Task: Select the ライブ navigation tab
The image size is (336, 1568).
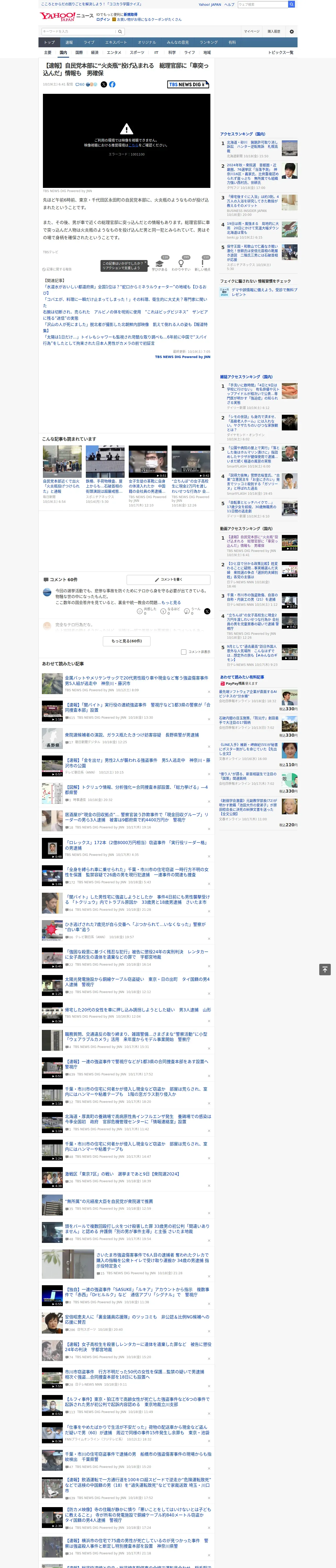Action: 89,43
